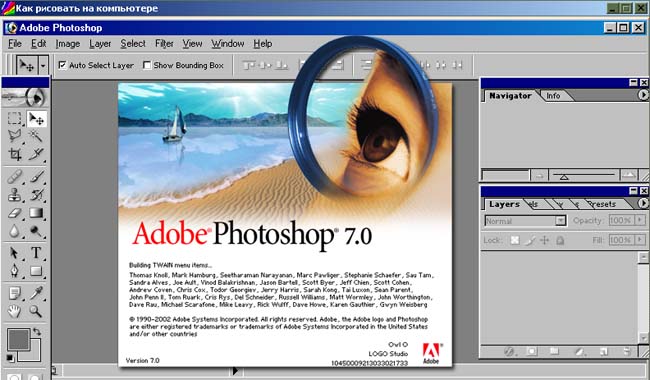Swap foreground and background colors arrow
The image size is (650, 380).
click(x=37, y=332)
